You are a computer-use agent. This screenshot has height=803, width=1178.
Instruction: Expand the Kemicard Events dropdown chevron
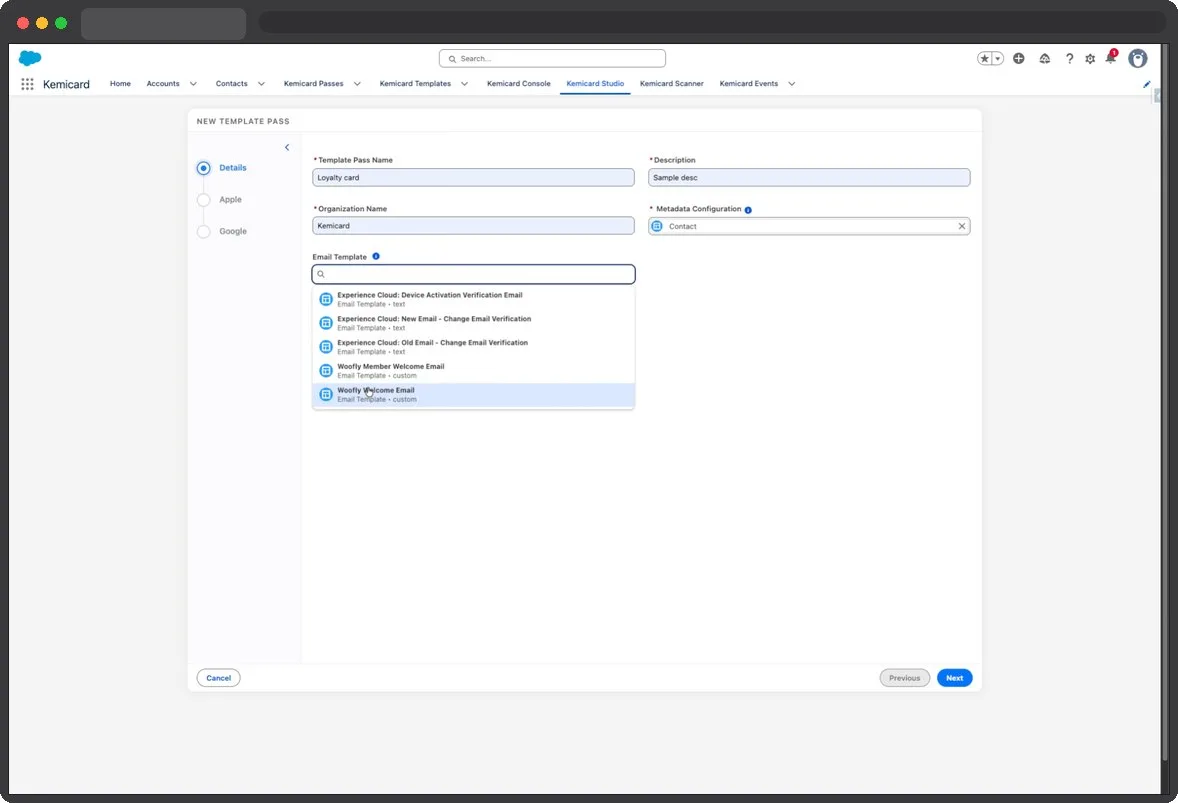(791, 84)
